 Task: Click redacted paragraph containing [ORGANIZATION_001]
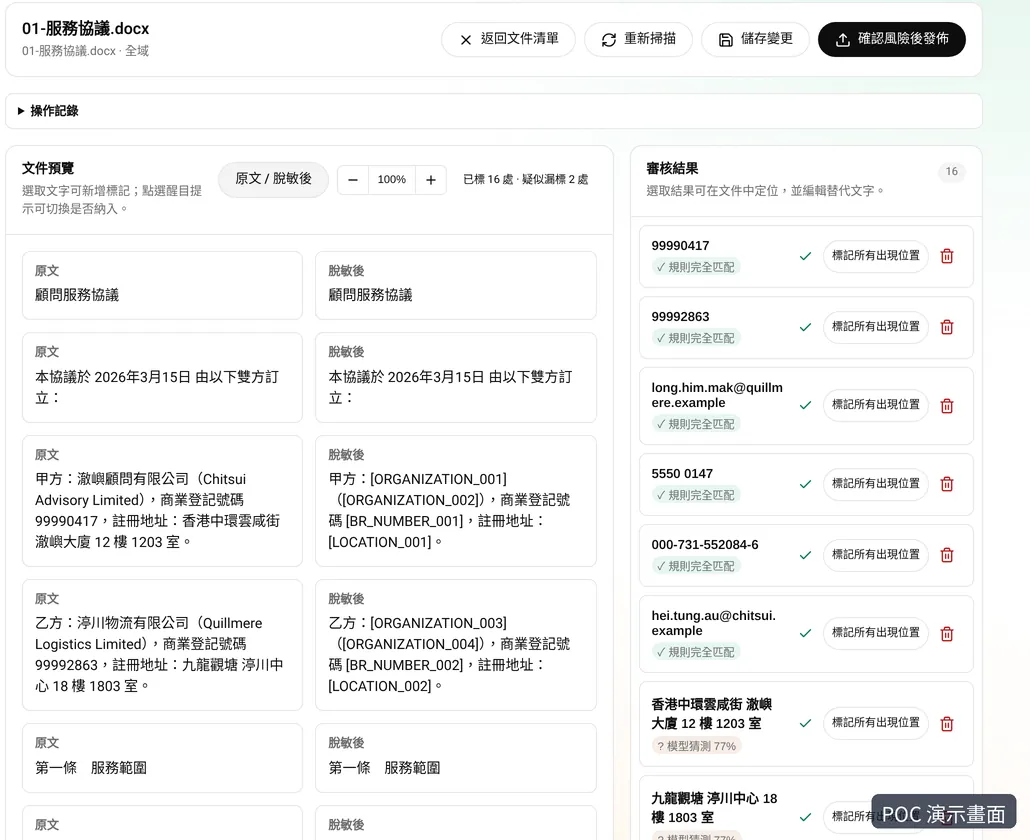coord(456,500)
